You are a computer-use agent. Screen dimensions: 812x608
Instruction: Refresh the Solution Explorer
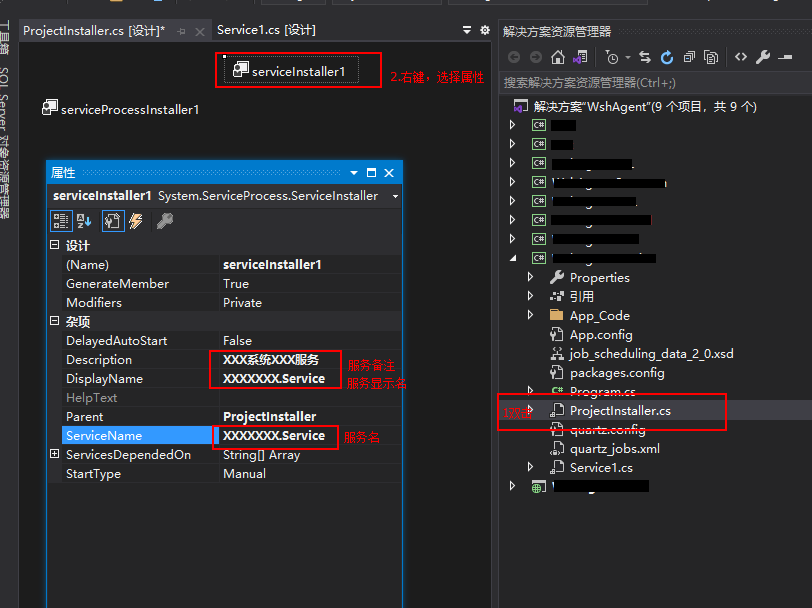point(667,57)
